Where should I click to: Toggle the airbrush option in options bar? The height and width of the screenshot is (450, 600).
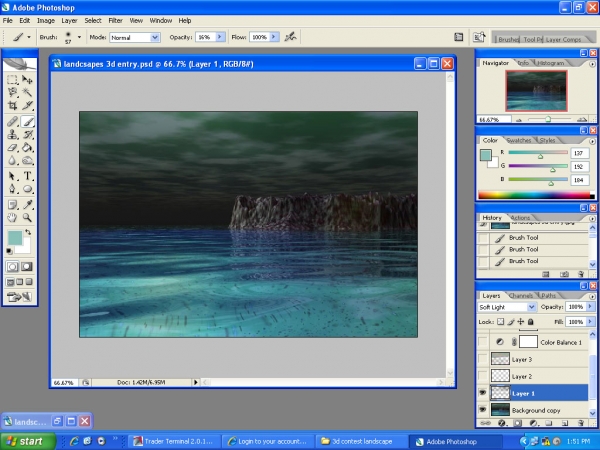click(x=290, y=37)
